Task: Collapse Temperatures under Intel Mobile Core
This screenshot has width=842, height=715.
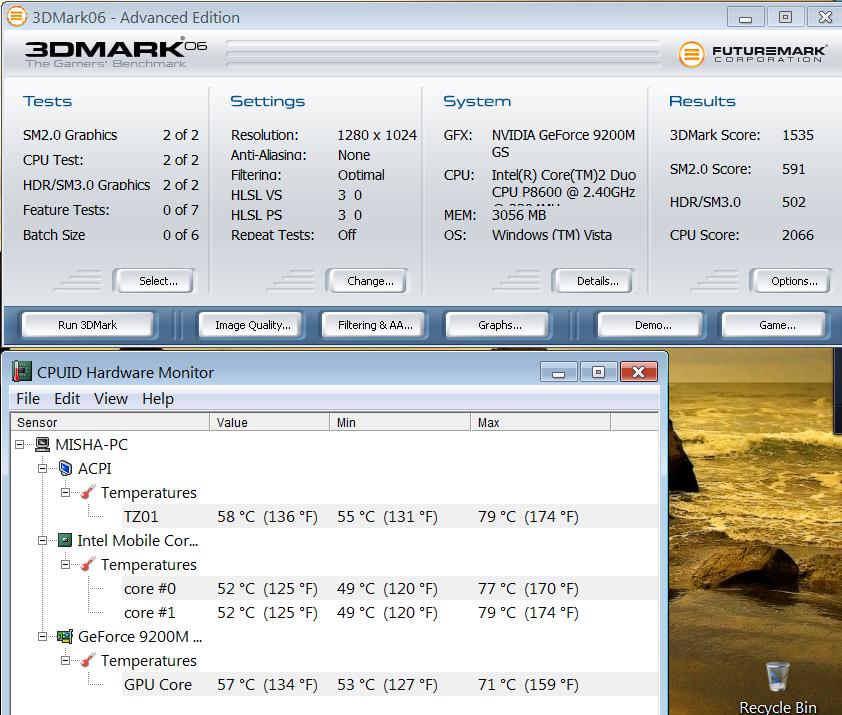Action: tap(65, 564)
